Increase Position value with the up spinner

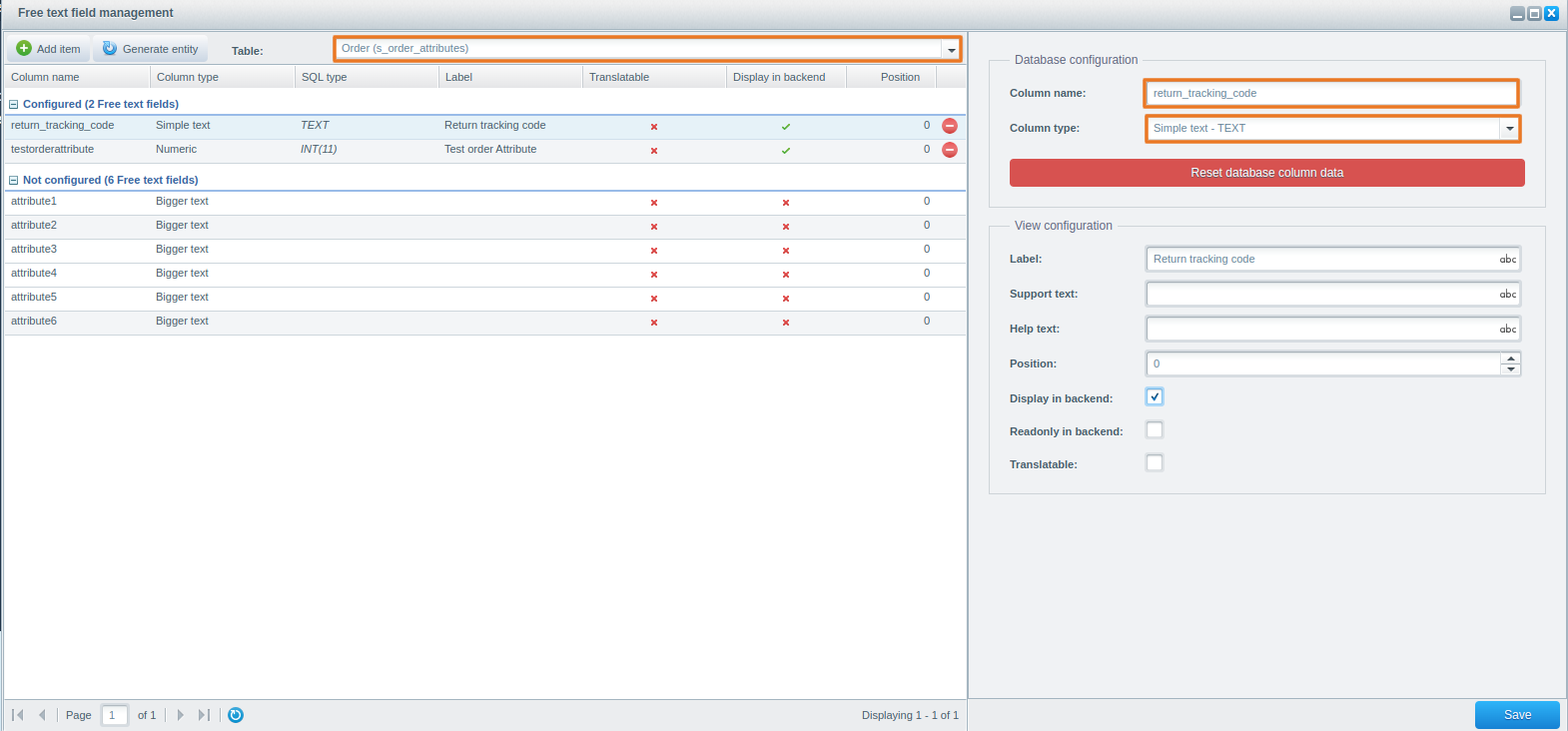point(1511,359)
